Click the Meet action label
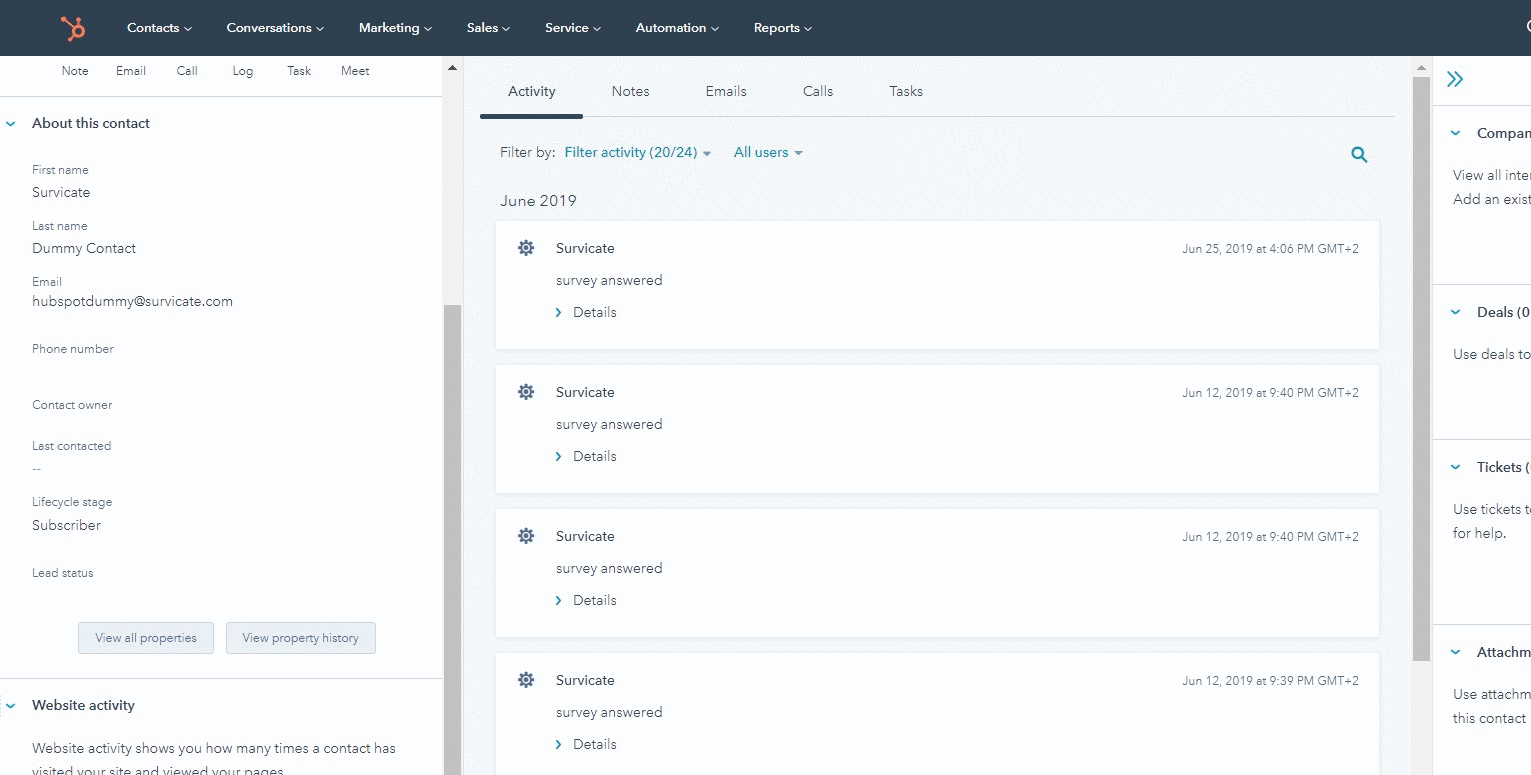The width and height of the screenshot is (1531, 775). 355,71
